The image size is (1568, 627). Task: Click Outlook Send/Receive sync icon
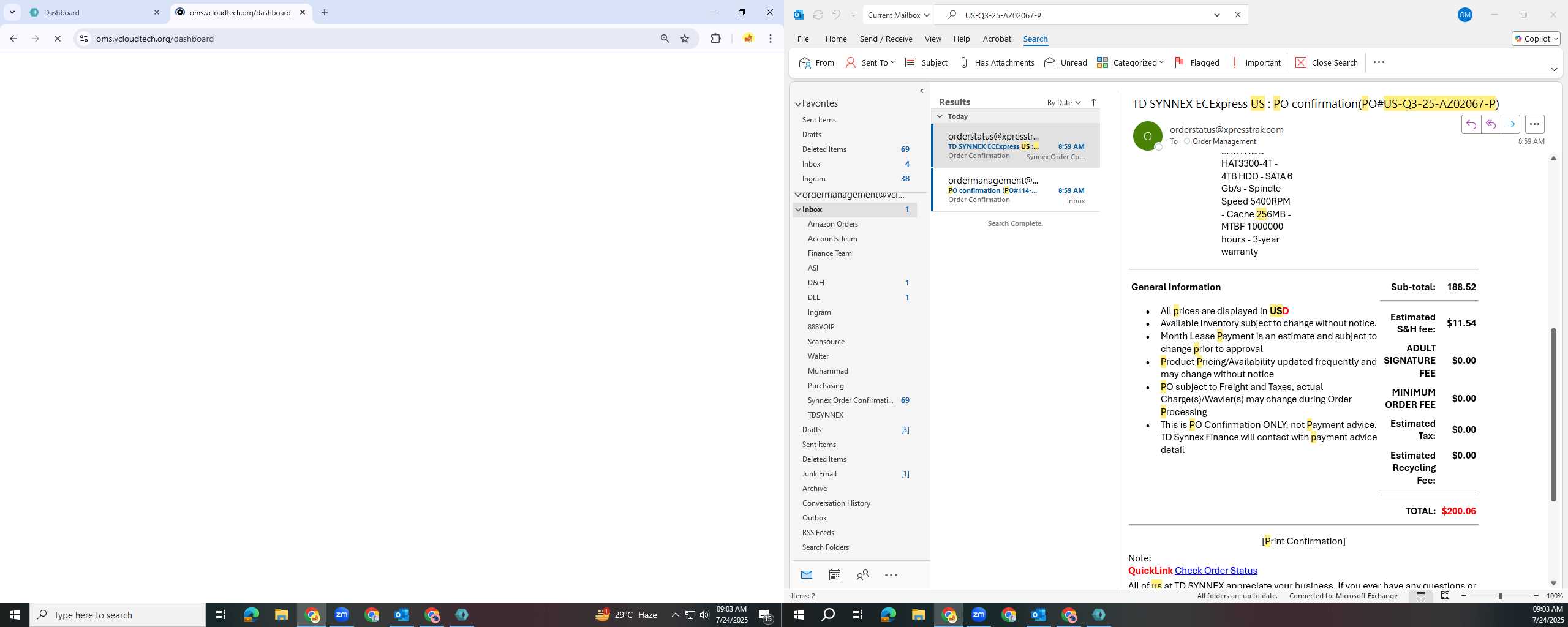818,15
